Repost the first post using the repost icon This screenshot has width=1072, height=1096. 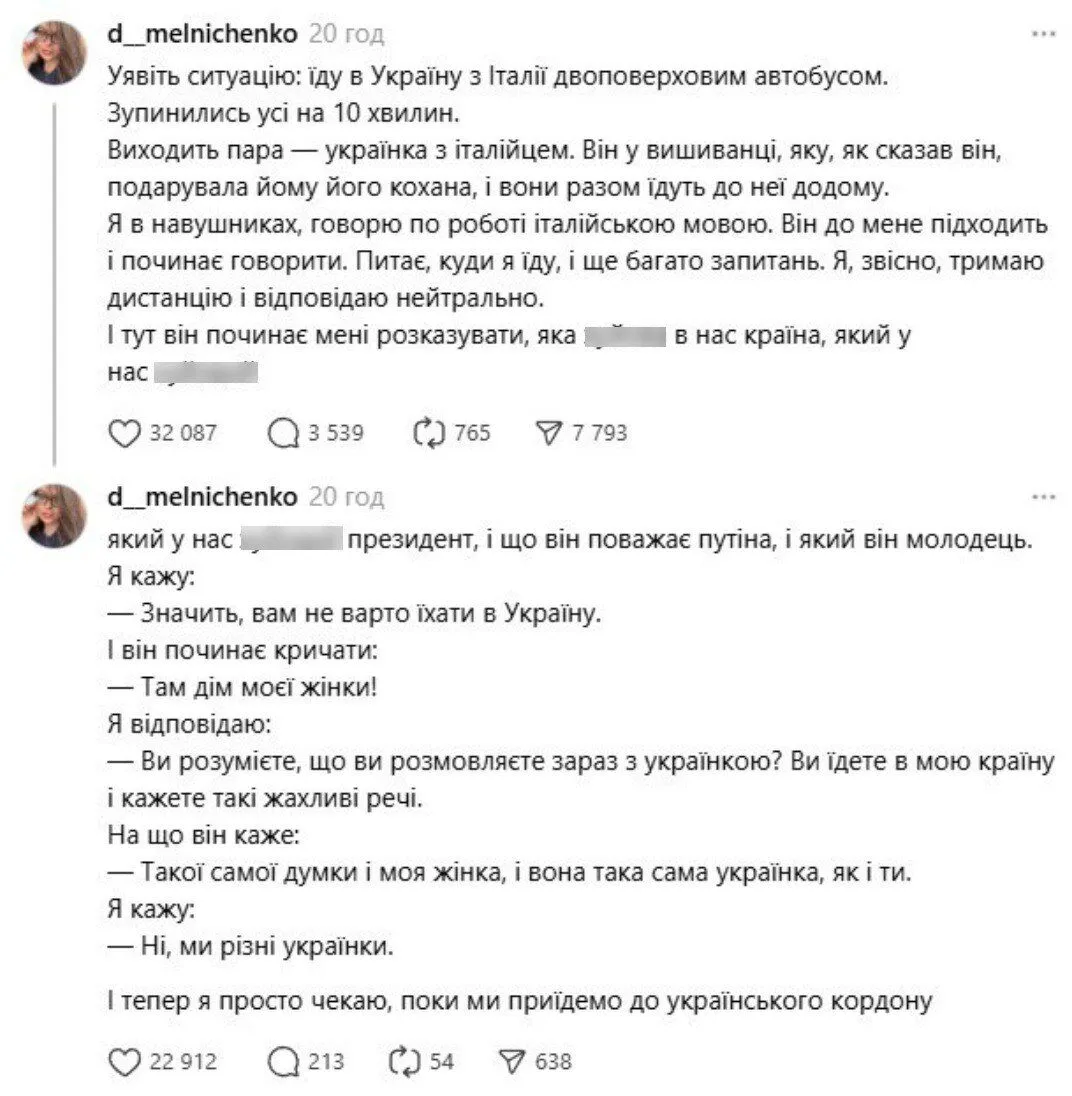[430, 433]
